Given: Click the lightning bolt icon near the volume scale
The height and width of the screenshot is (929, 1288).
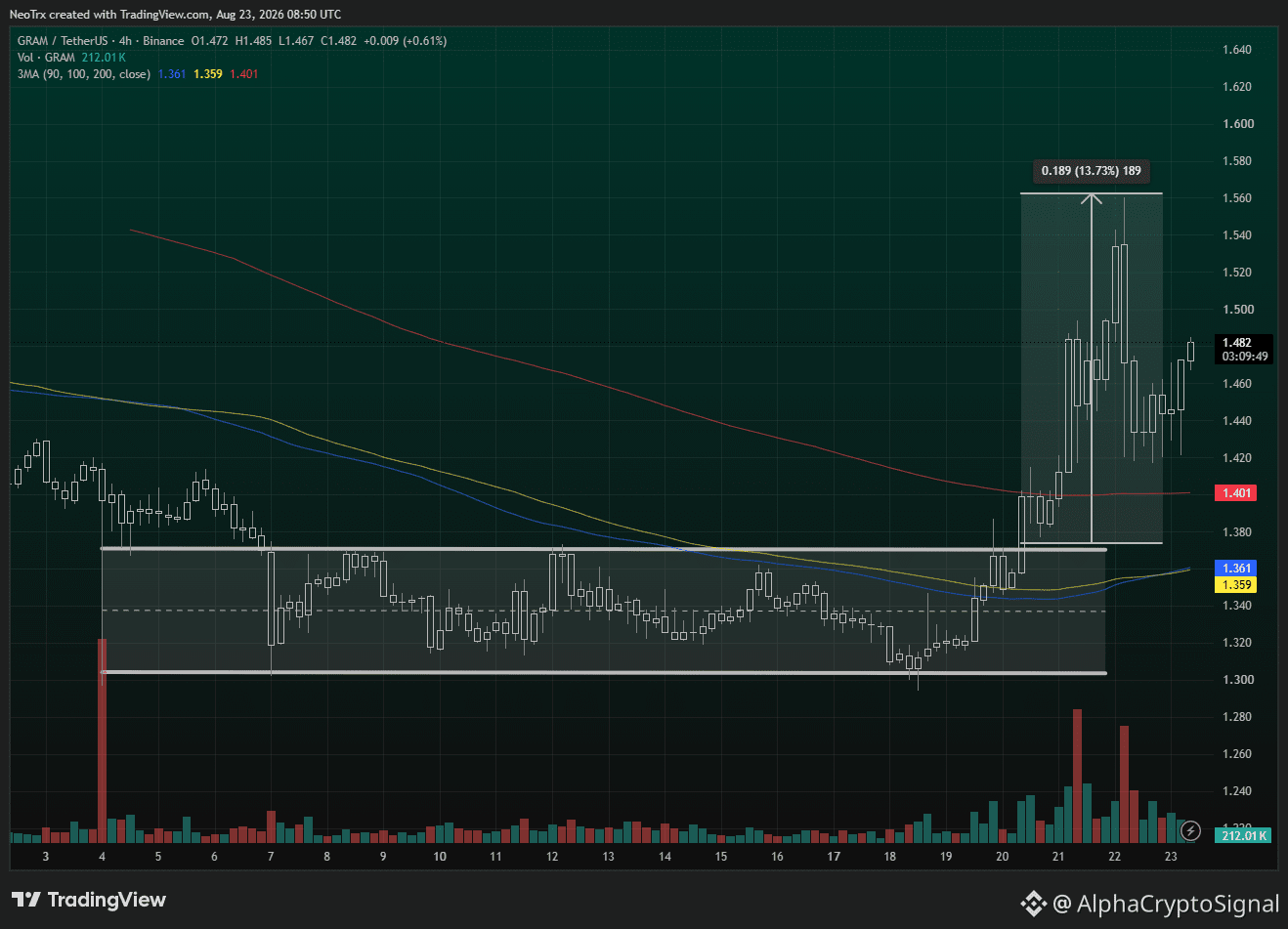Looking at the screenshot, I should [x=1190, y=830].
